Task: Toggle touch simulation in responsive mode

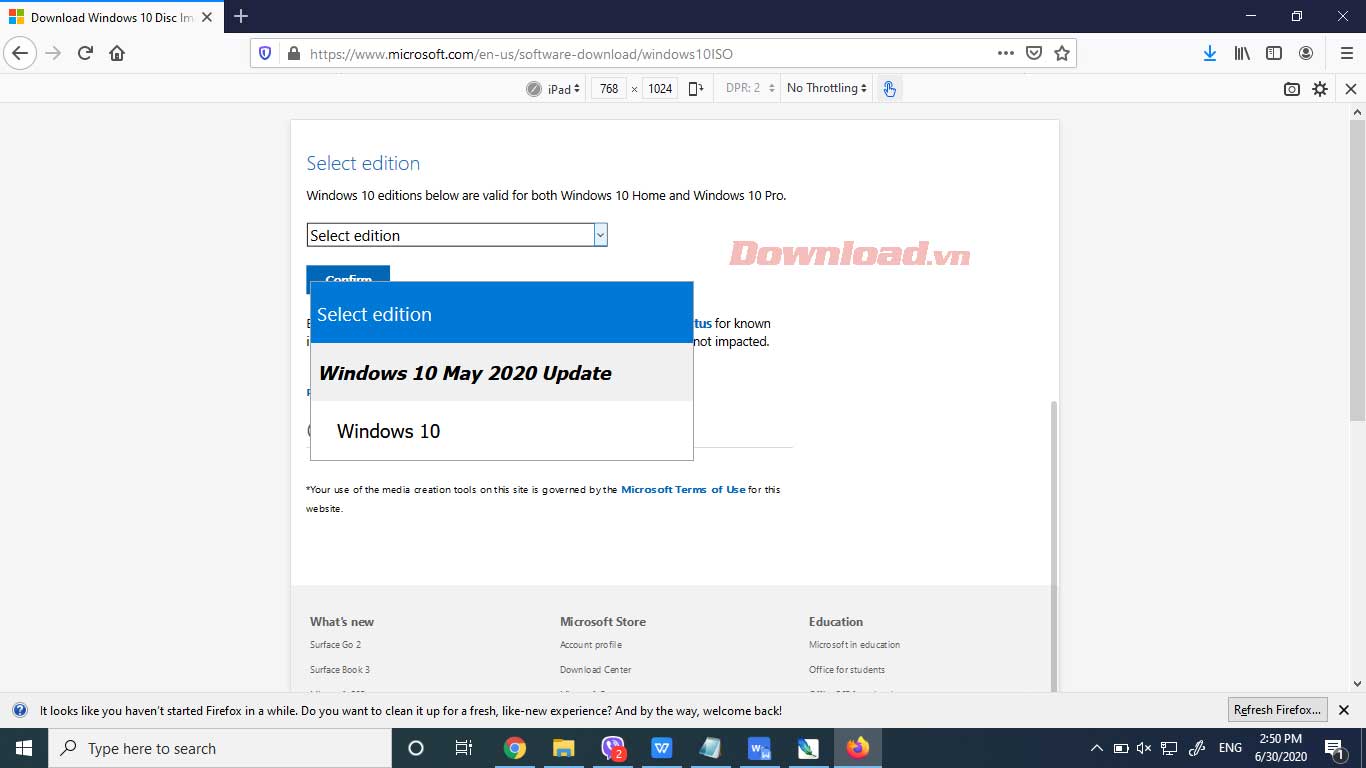Action: pos(889,88)
